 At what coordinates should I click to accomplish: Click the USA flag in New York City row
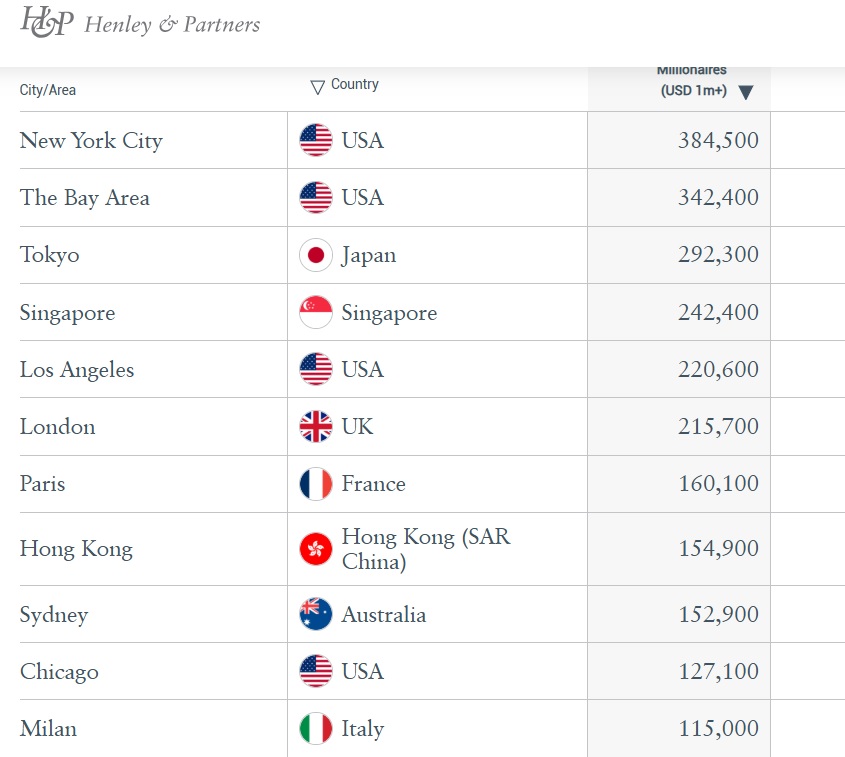click(x=316, y=140)
